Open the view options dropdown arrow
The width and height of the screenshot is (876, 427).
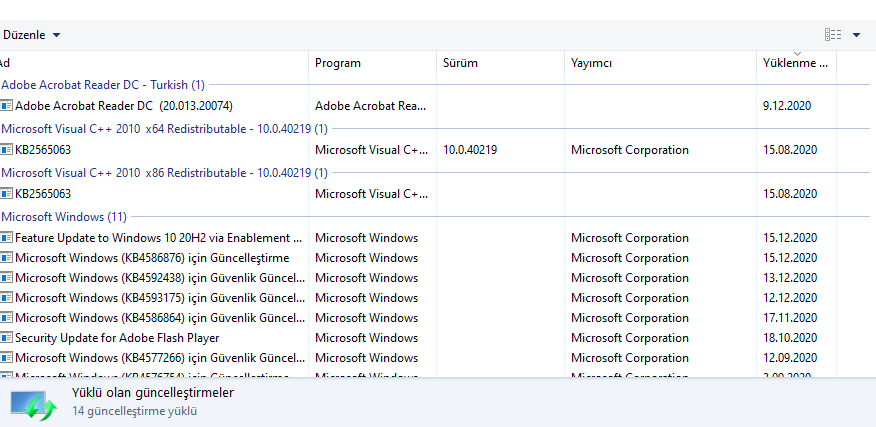857,35
